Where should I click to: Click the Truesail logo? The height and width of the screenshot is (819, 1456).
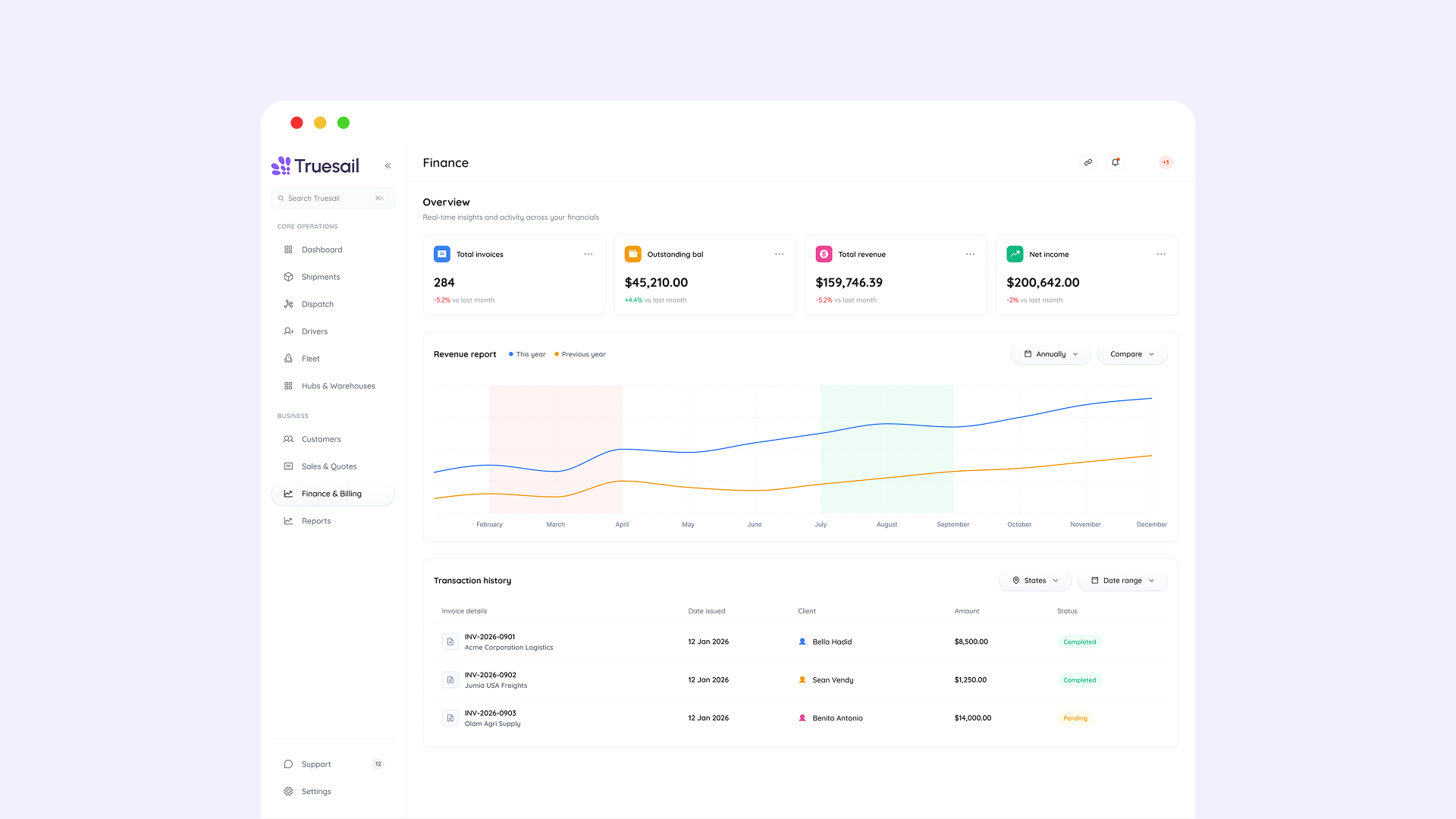click(x=315, y=165)
